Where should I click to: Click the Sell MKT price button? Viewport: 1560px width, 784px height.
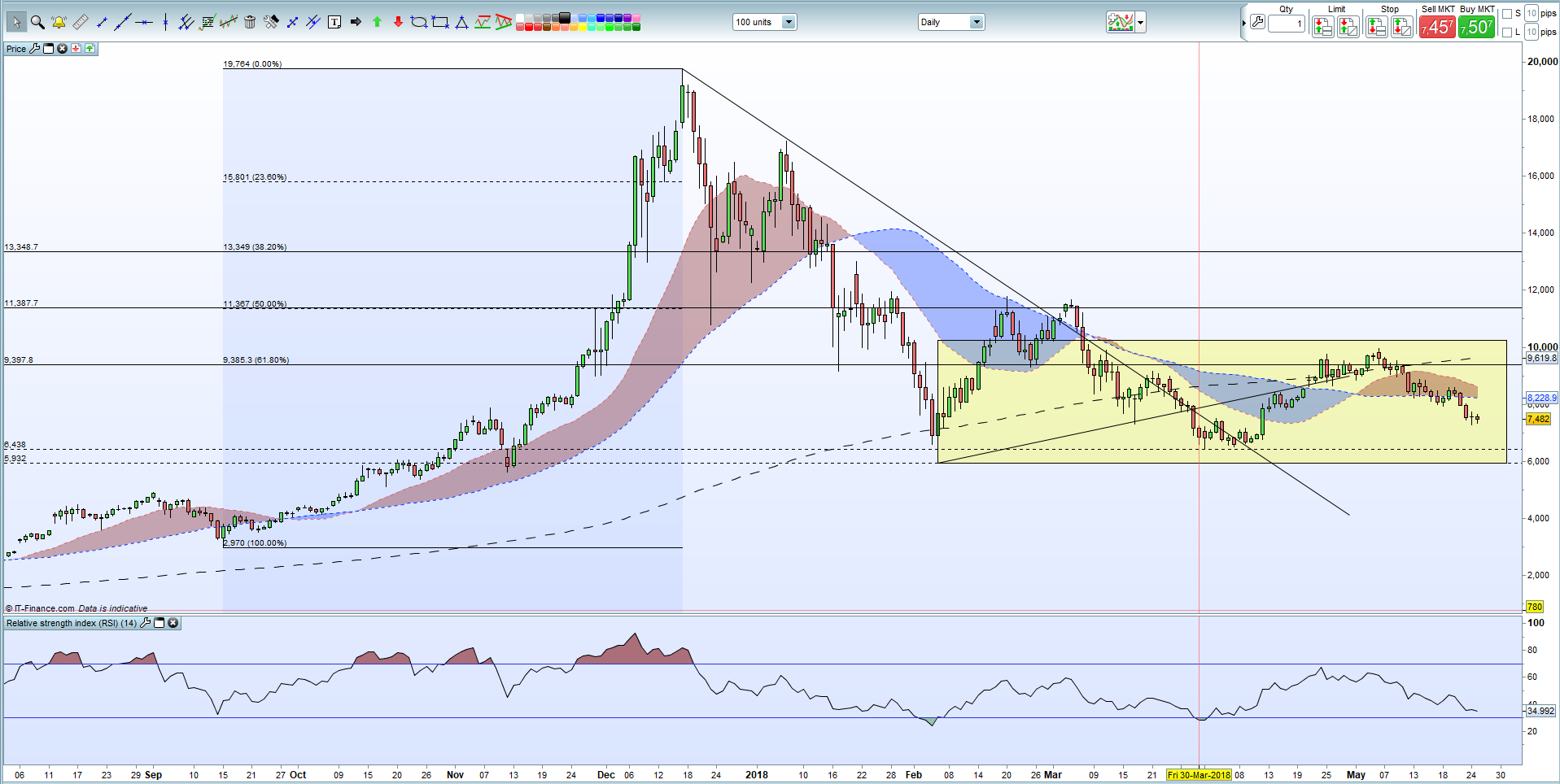tap(1437, 27)
